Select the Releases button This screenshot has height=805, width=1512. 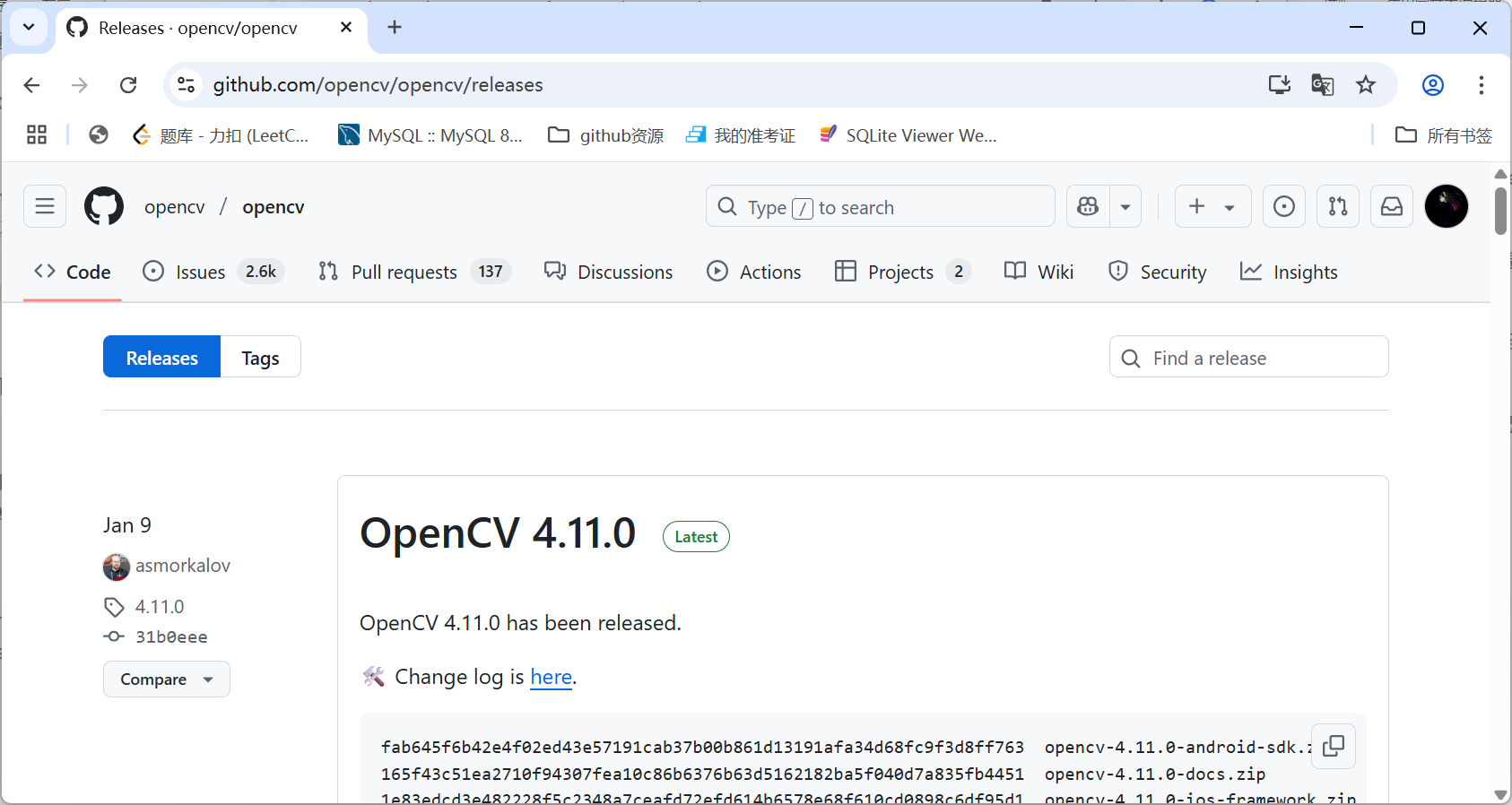click(x=162, y=357)
